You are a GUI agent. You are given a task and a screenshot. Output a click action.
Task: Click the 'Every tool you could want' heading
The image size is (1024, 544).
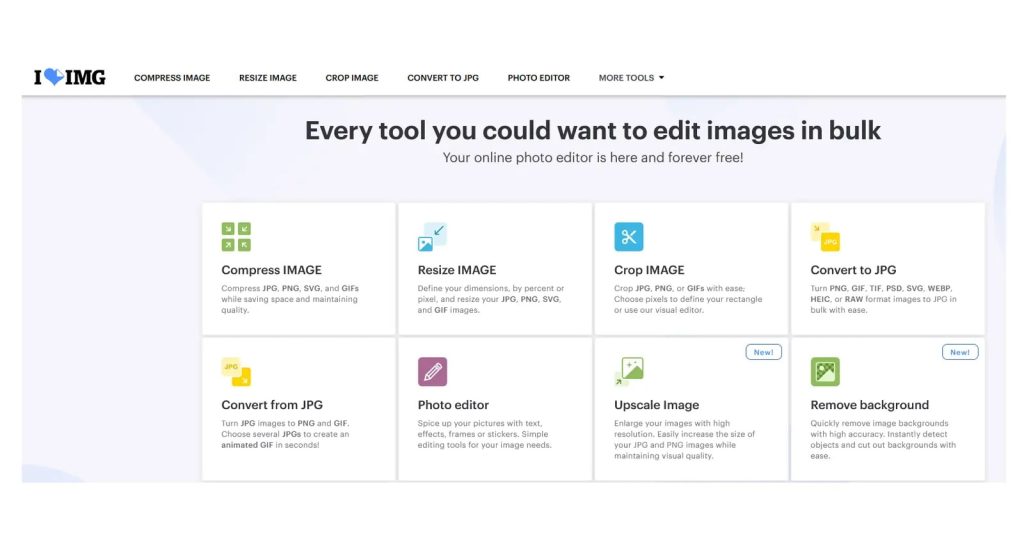pos(592,131)
